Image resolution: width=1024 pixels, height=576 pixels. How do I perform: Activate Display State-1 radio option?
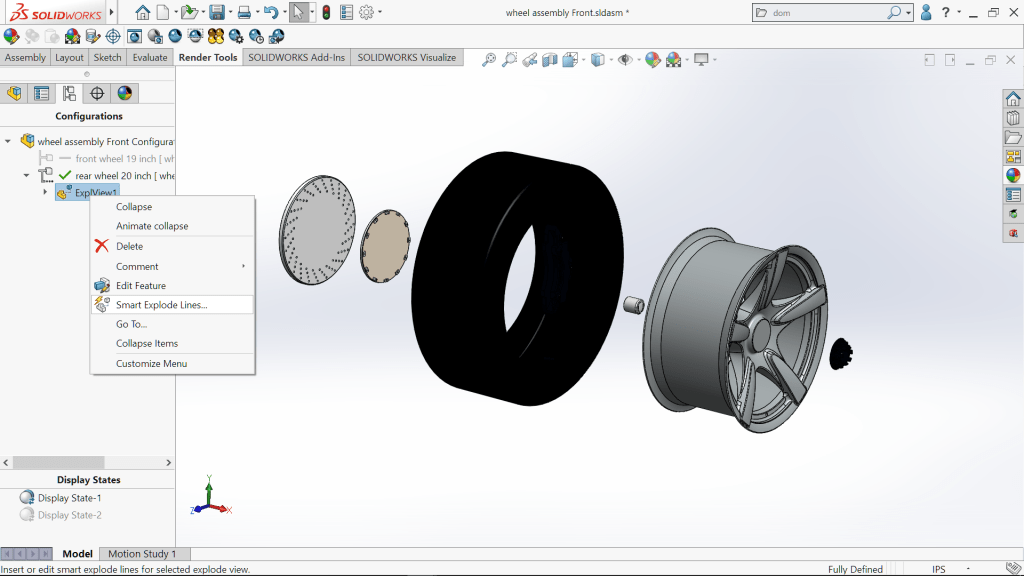tap(68, 498)
